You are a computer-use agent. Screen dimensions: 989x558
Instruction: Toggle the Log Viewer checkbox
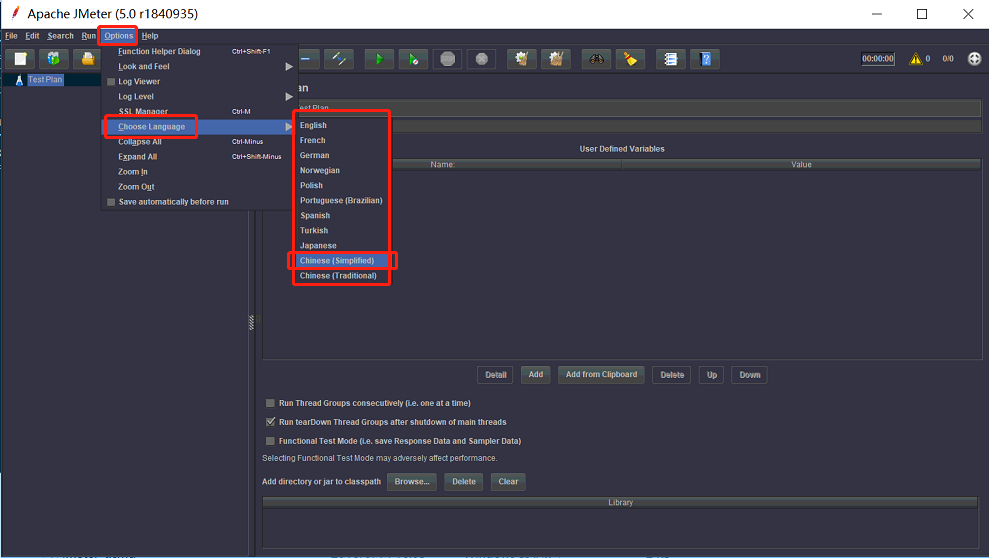tap(111, 81)
